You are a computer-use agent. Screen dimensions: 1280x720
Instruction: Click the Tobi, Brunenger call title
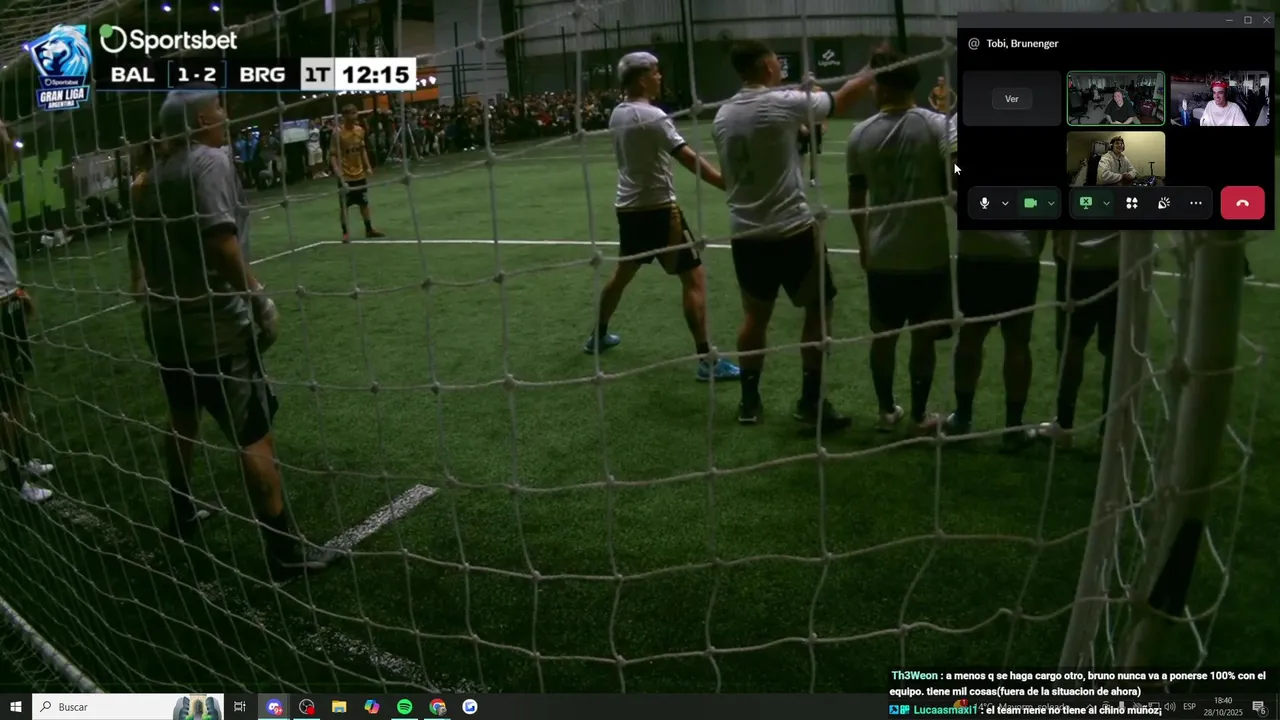(x=1022, y=43)
